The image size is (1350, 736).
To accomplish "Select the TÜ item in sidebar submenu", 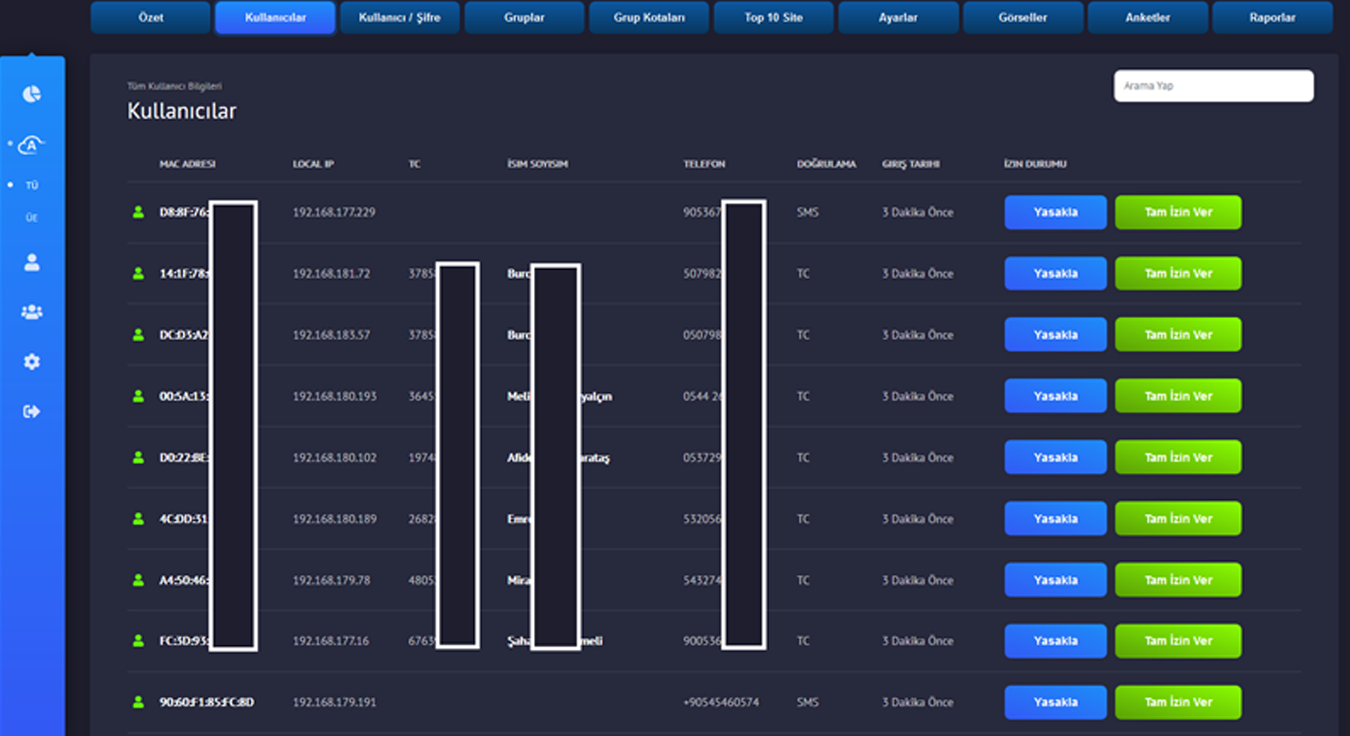I will coord(32,186).
